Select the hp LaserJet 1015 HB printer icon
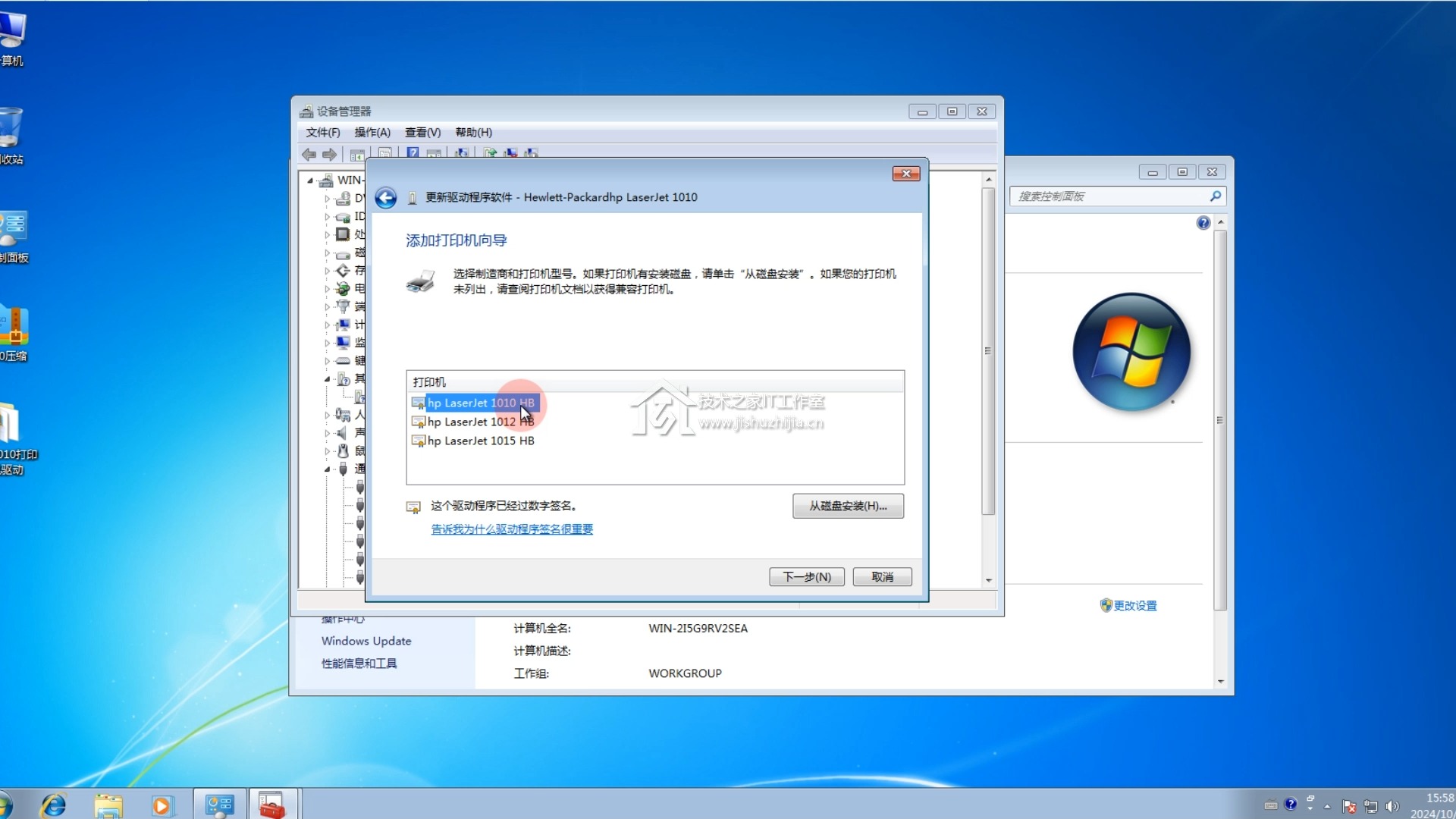 pyautogui.click(x=419, y=441)
